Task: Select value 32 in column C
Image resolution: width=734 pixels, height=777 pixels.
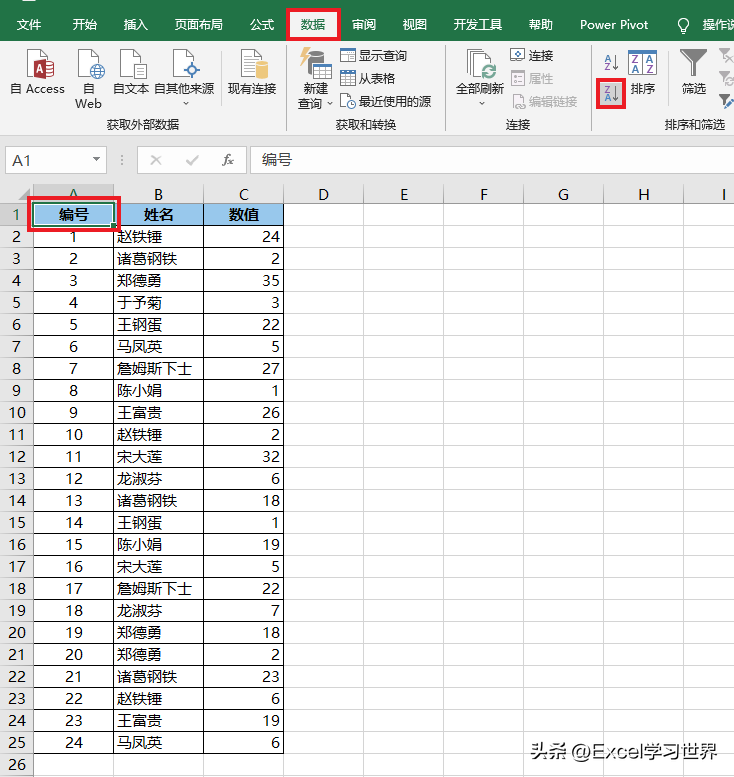Action: (243, 456)
